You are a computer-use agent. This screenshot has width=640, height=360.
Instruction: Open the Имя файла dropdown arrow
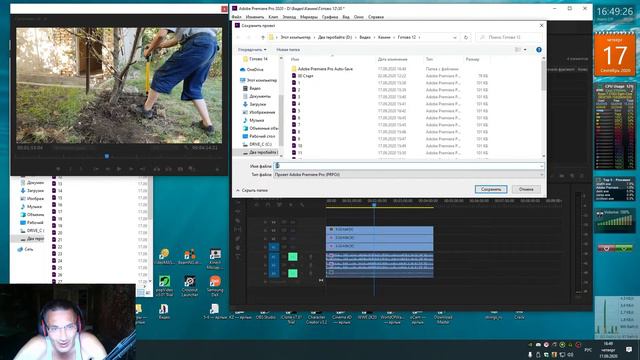[x=541, y=166]
